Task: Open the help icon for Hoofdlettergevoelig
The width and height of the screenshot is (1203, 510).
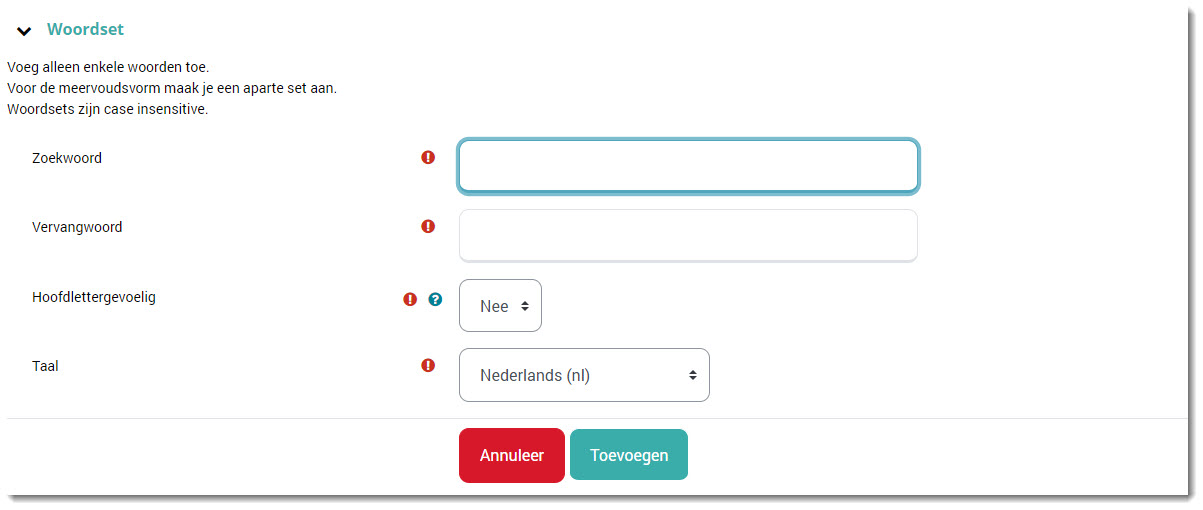Action: point(435,299)
